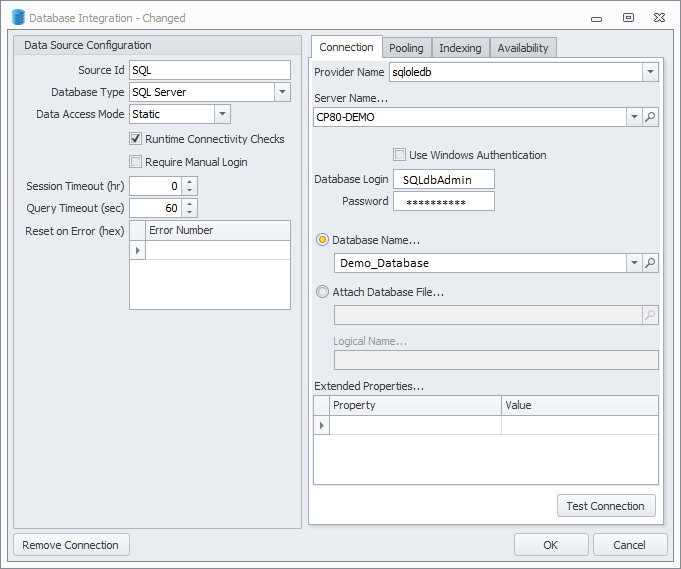
Task: Select the Error Number row indicator arrow
Action: [x=138, y=250]
